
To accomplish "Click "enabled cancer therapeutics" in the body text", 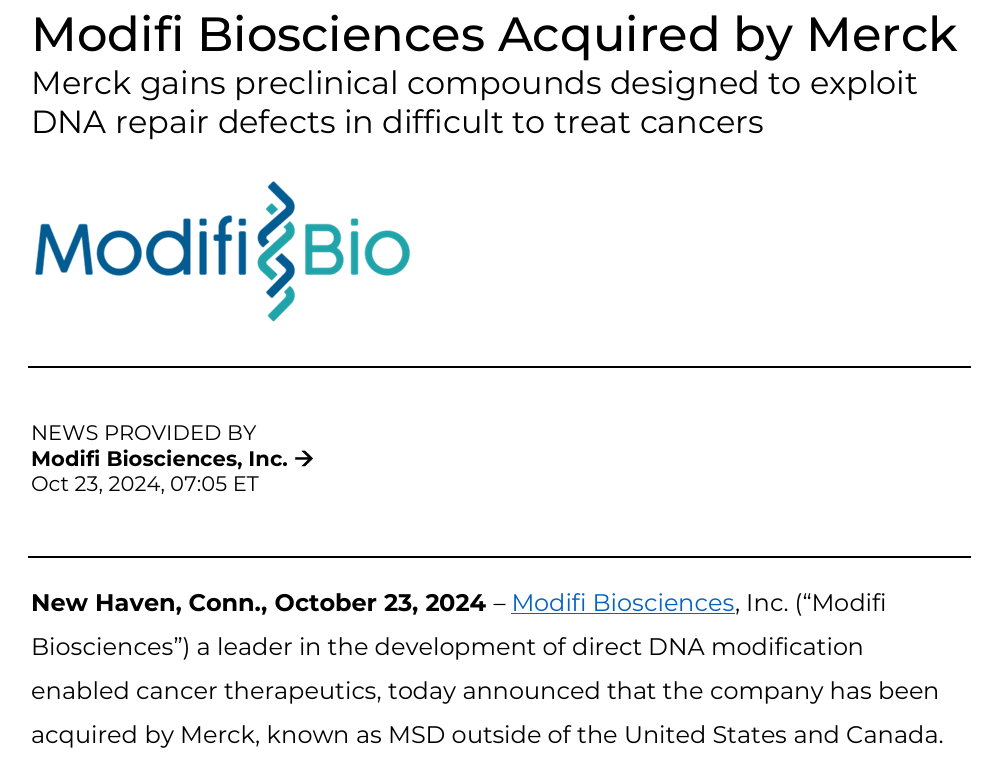I will pos(205,691).
